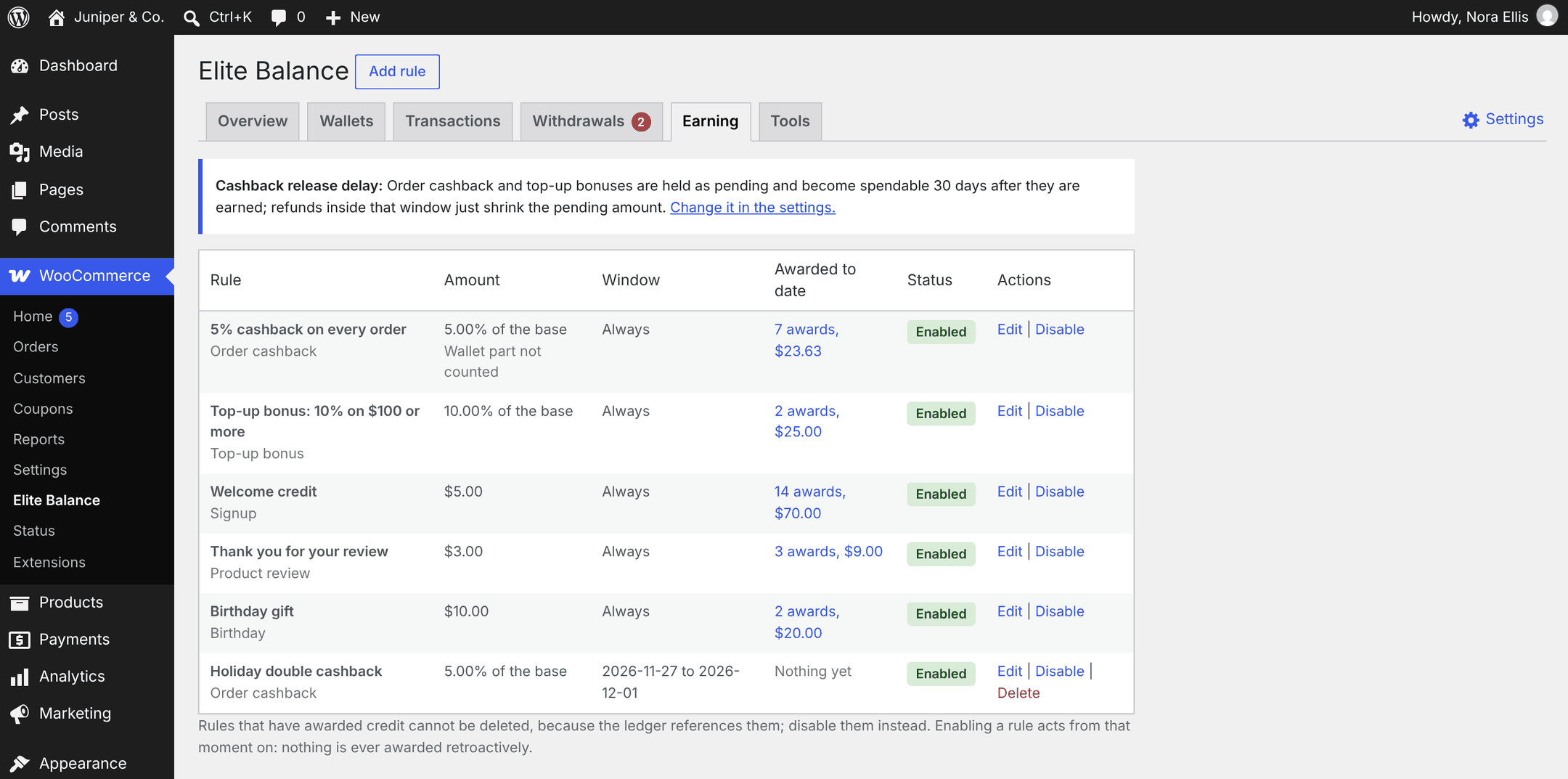Screen dimensions: 1568x779
Task: Disable the Thank you for your review rule
Action: pyautogui.click(x=1059, y=552)
